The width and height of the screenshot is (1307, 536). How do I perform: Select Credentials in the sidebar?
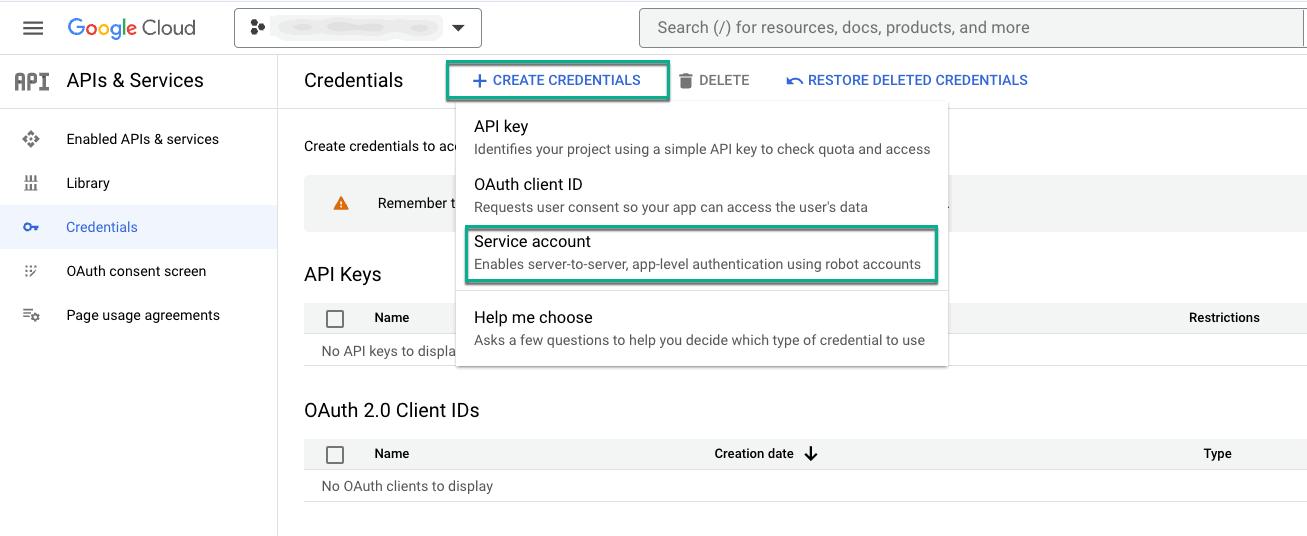pyautogui.click(x=138, y=227)
